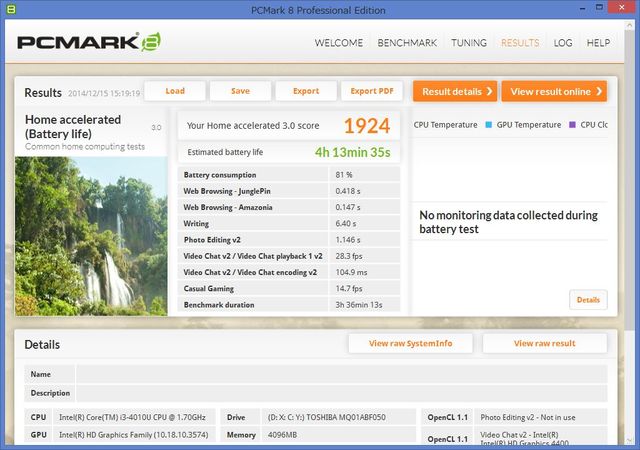Click the vertical scrollbar up arrow
The image size is (640, 450).
629,25
